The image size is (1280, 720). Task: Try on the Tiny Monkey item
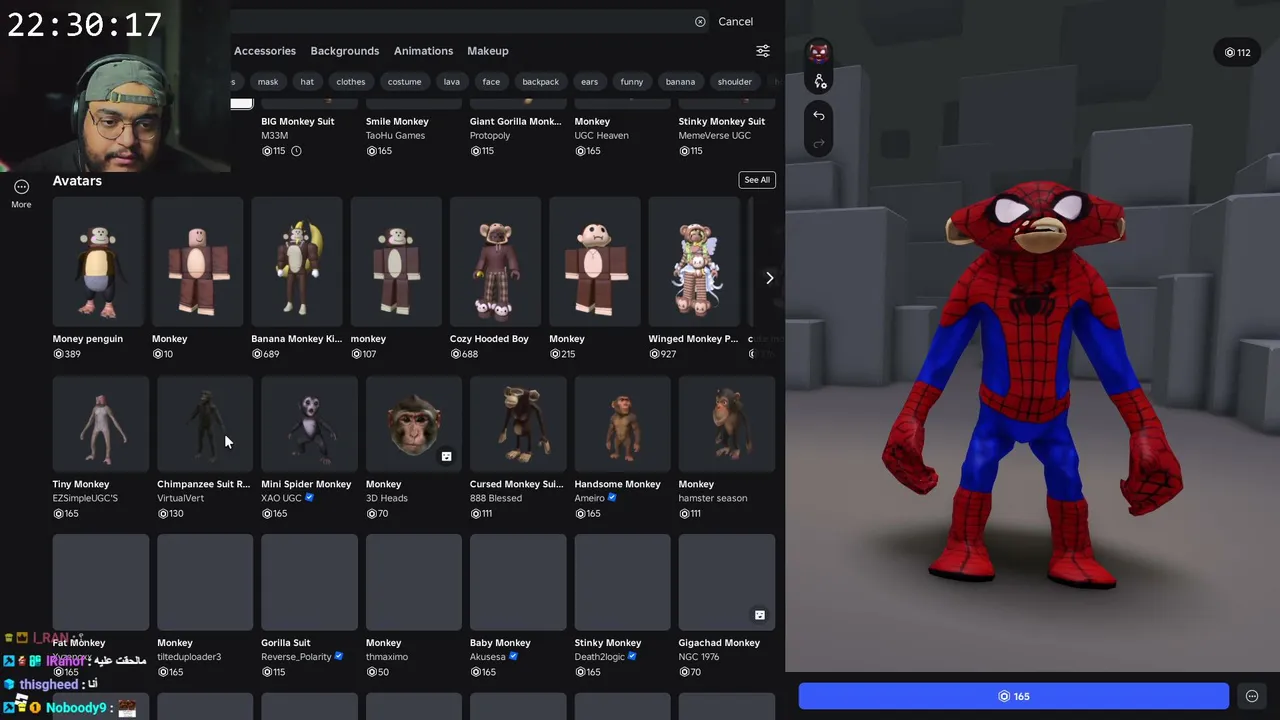pos(101,424)
